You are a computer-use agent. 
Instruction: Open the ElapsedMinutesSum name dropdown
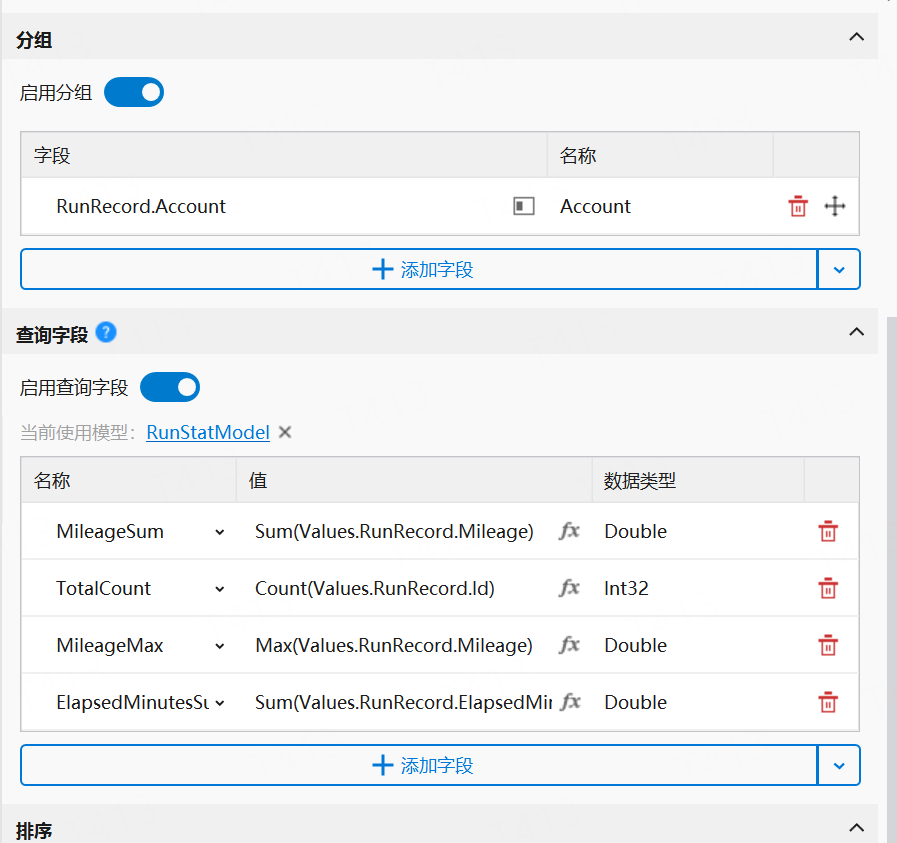[x=220, y=702]
